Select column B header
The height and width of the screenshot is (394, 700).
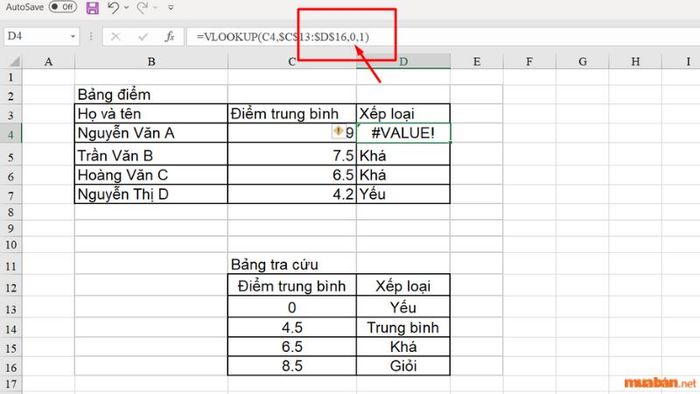coord(151,62)
